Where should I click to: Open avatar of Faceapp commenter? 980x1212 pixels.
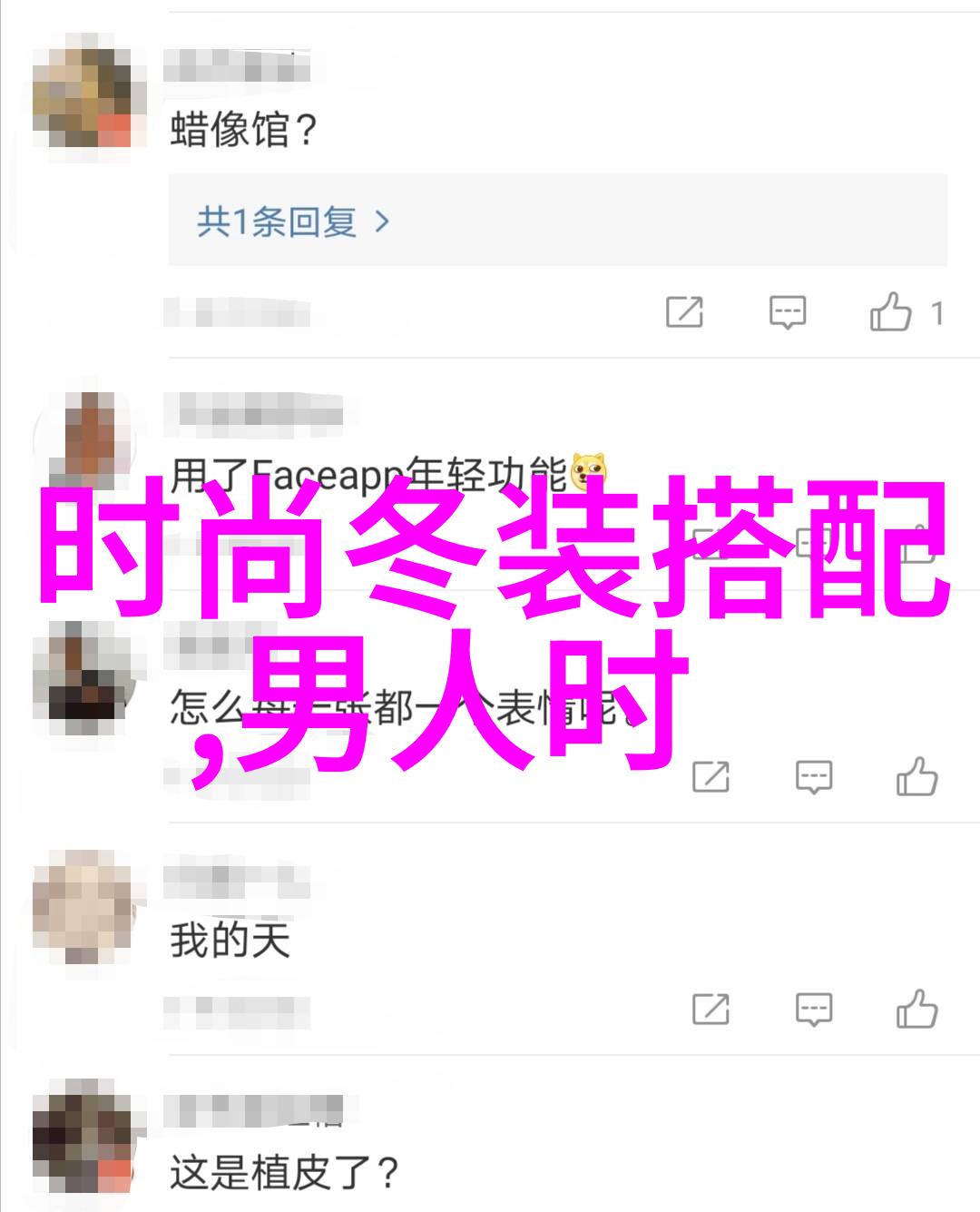[89, 445]
